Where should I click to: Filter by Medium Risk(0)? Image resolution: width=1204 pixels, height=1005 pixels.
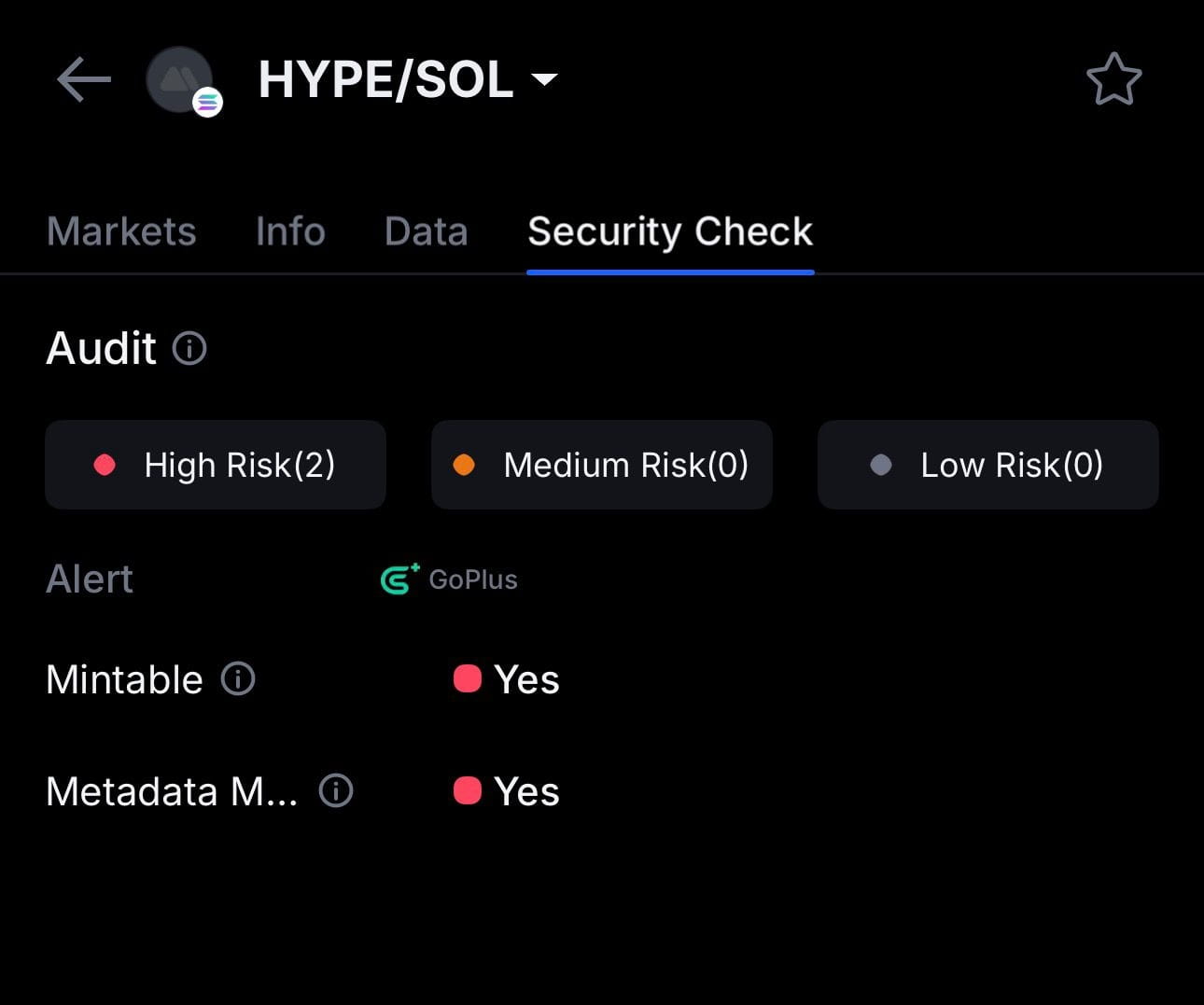(602, 465)
